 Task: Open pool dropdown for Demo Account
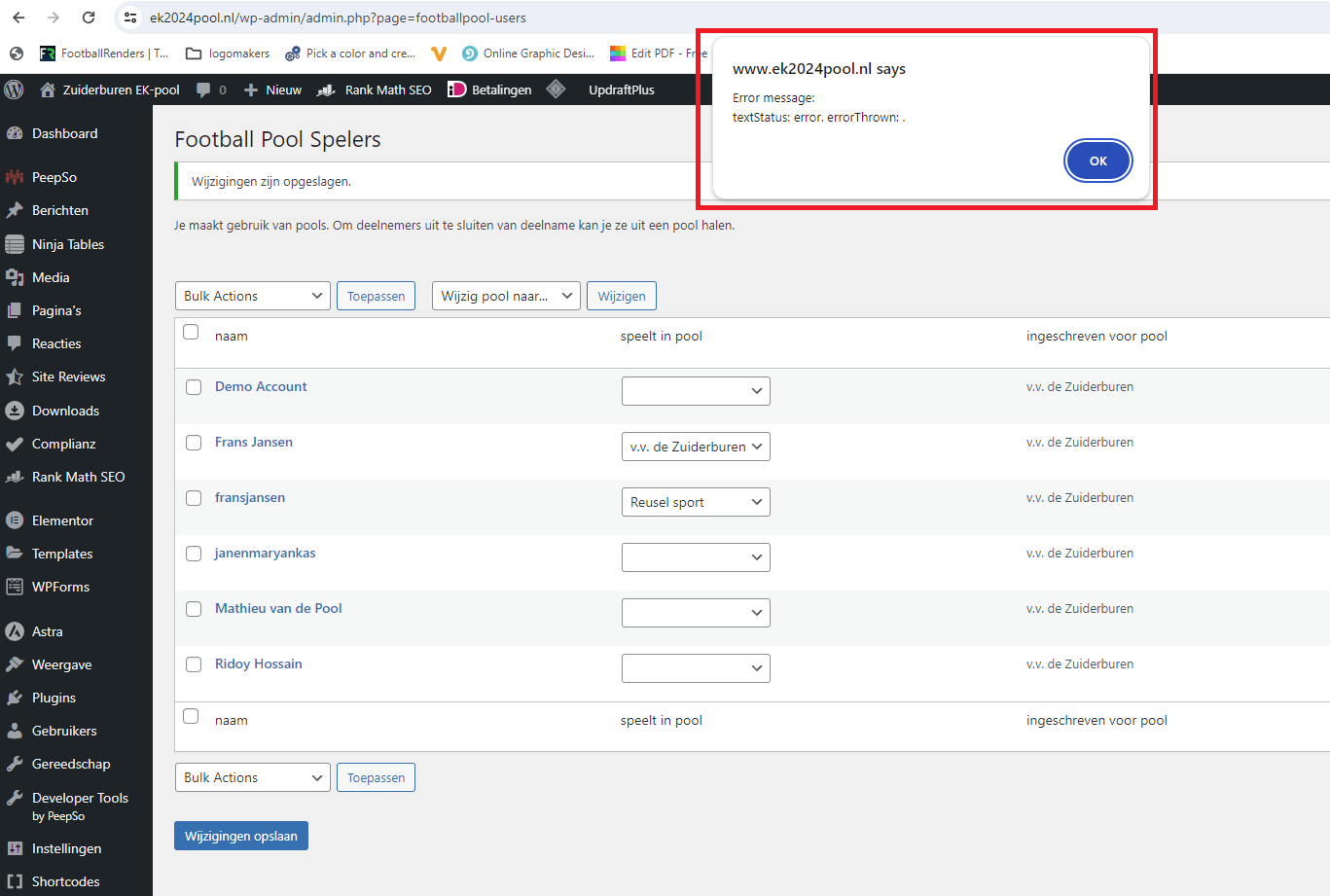[696, 391]
